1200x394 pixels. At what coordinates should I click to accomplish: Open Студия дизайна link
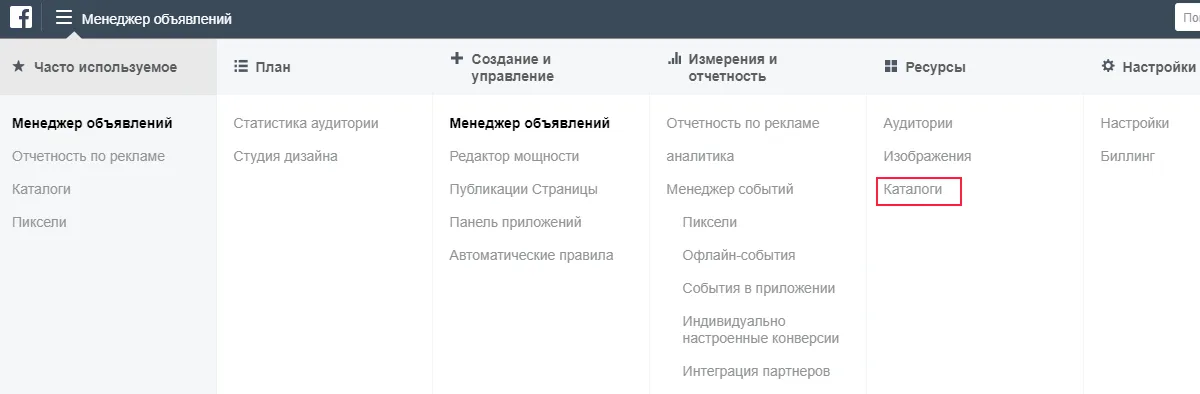pyautogui.click(x=285, y=157)
